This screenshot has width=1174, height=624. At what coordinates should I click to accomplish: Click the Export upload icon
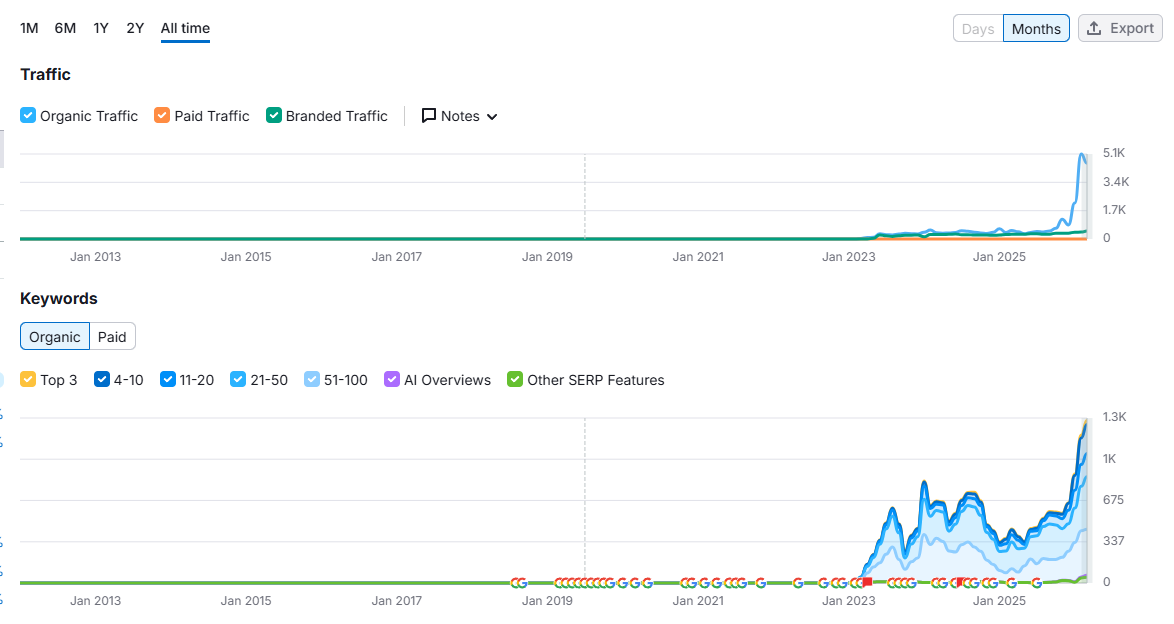pyautogui.click(x=1097, y=28)
